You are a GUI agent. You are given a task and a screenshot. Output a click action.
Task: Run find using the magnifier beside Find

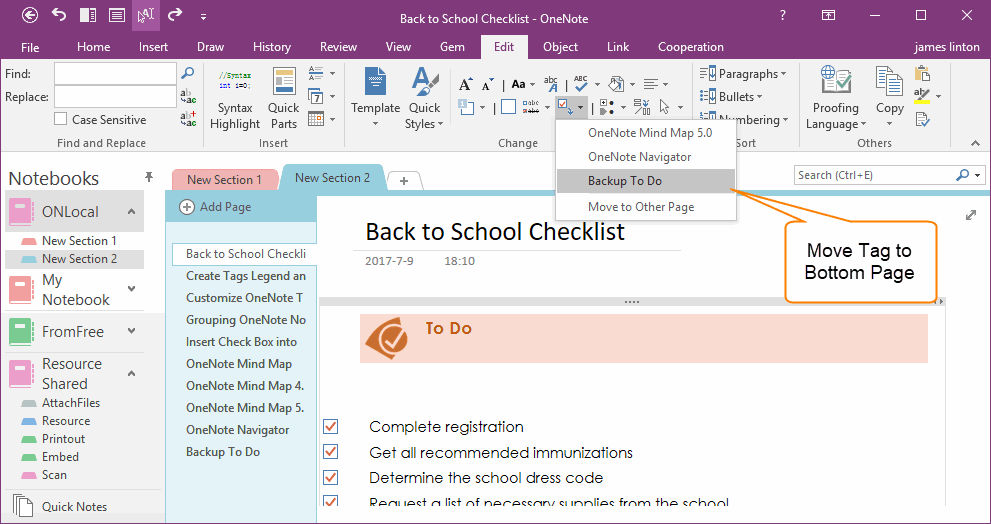[x=187, y=73]
